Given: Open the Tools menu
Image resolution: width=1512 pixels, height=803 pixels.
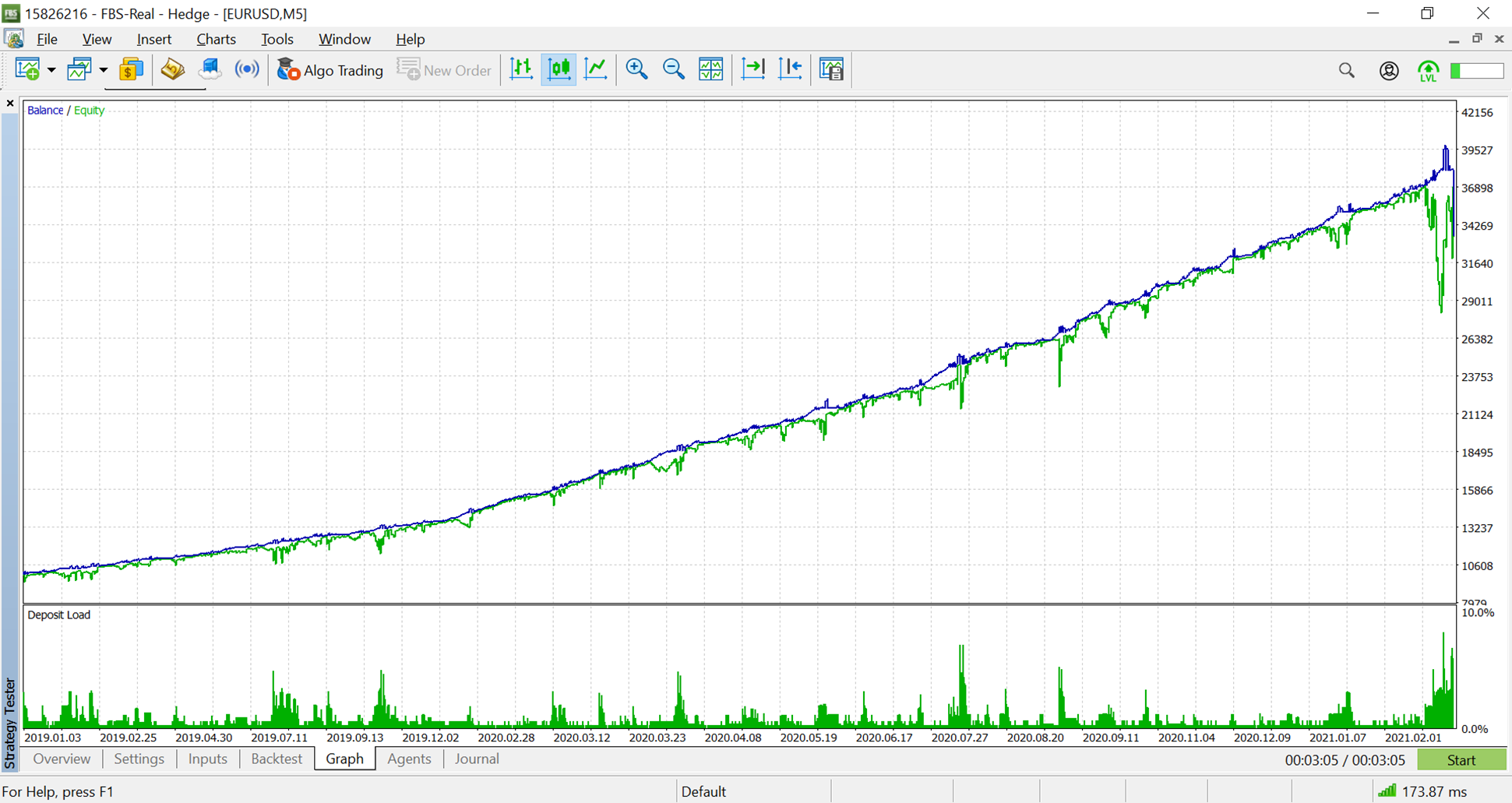Looking at the screenshot, I should (277, 39).
